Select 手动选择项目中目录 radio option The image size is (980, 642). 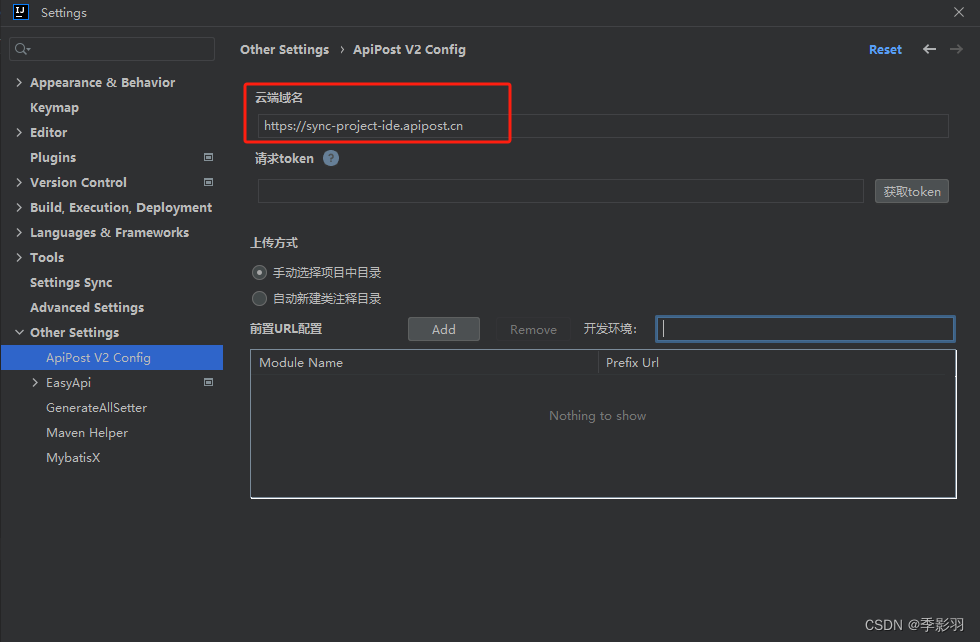[x=259, y=273]
